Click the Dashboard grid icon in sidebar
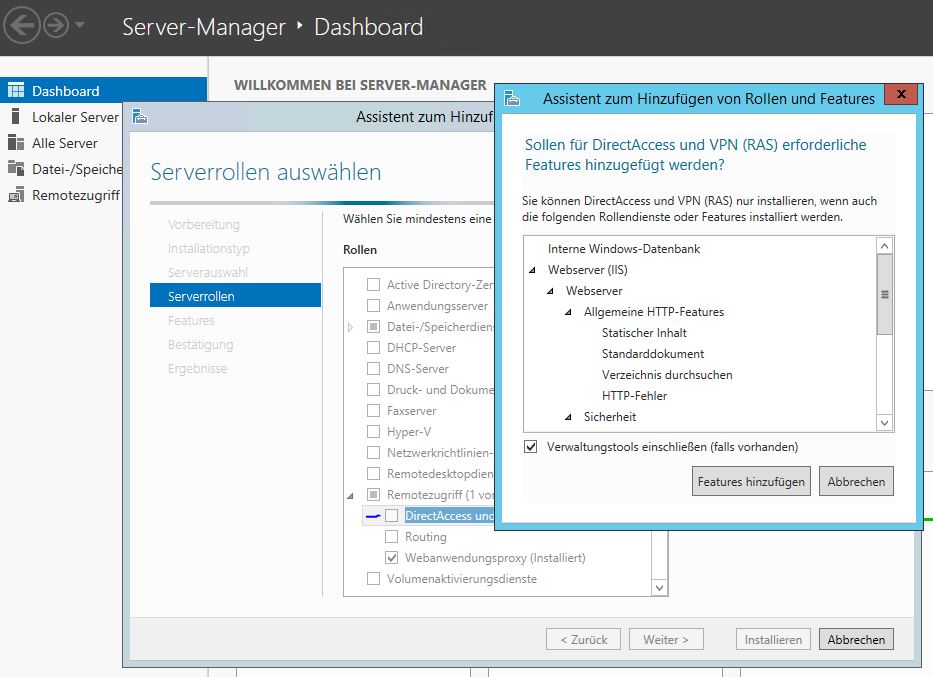 16,90
